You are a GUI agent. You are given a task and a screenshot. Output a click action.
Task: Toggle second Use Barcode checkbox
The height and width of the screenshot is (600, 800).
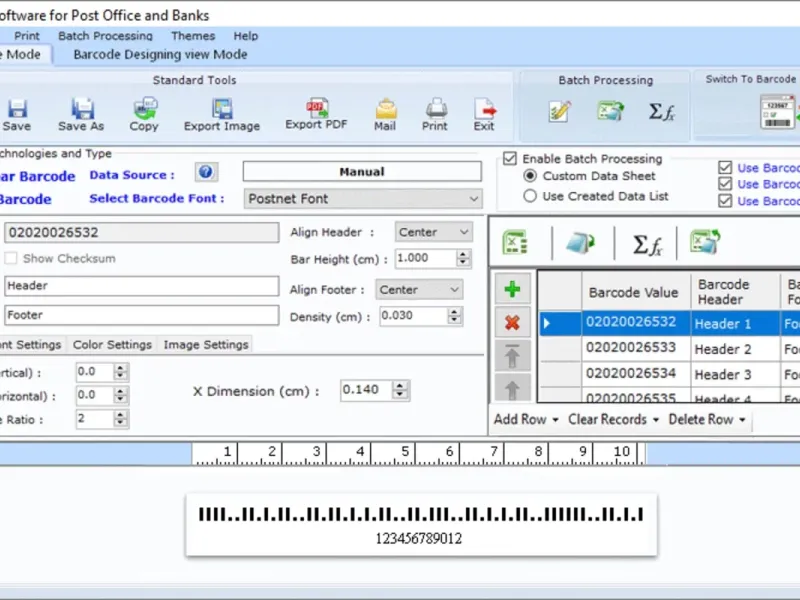(x=725, y=184)
